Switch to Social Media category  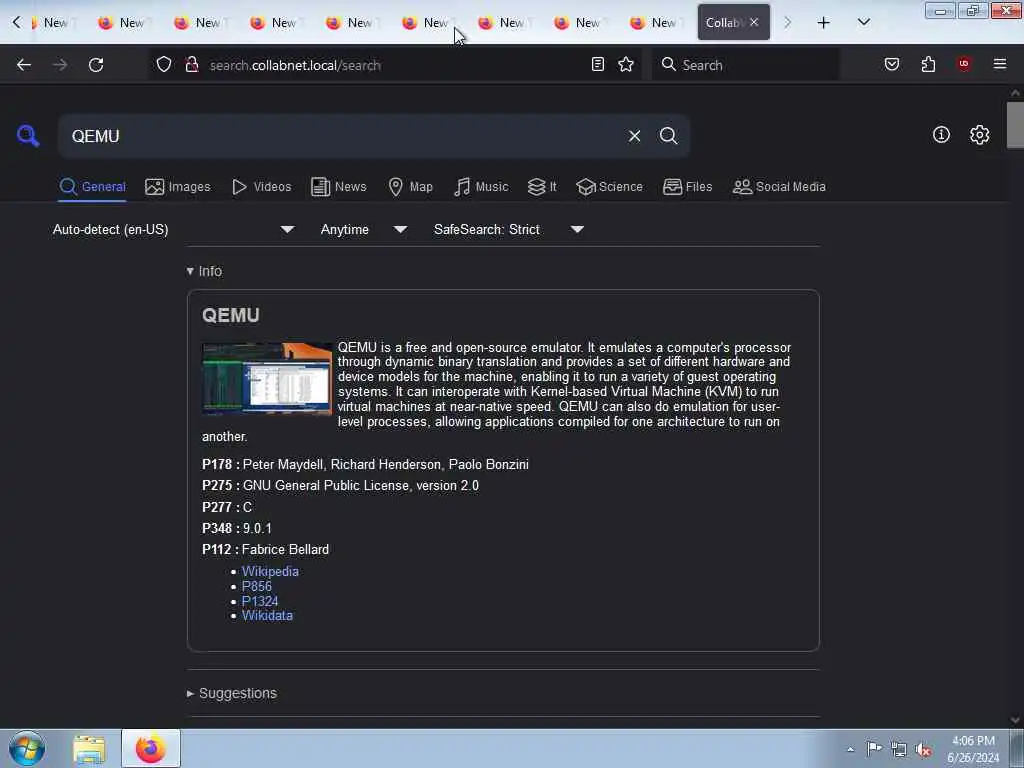(779, 187)
